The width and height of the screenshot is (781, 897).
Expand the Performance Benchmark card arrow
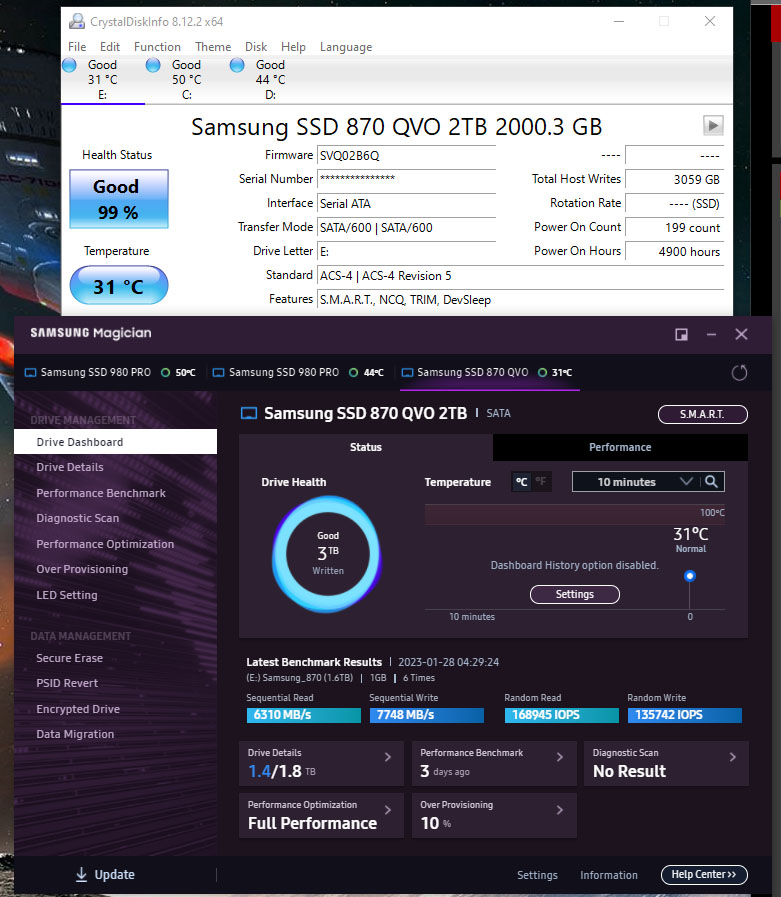[560, 757]
